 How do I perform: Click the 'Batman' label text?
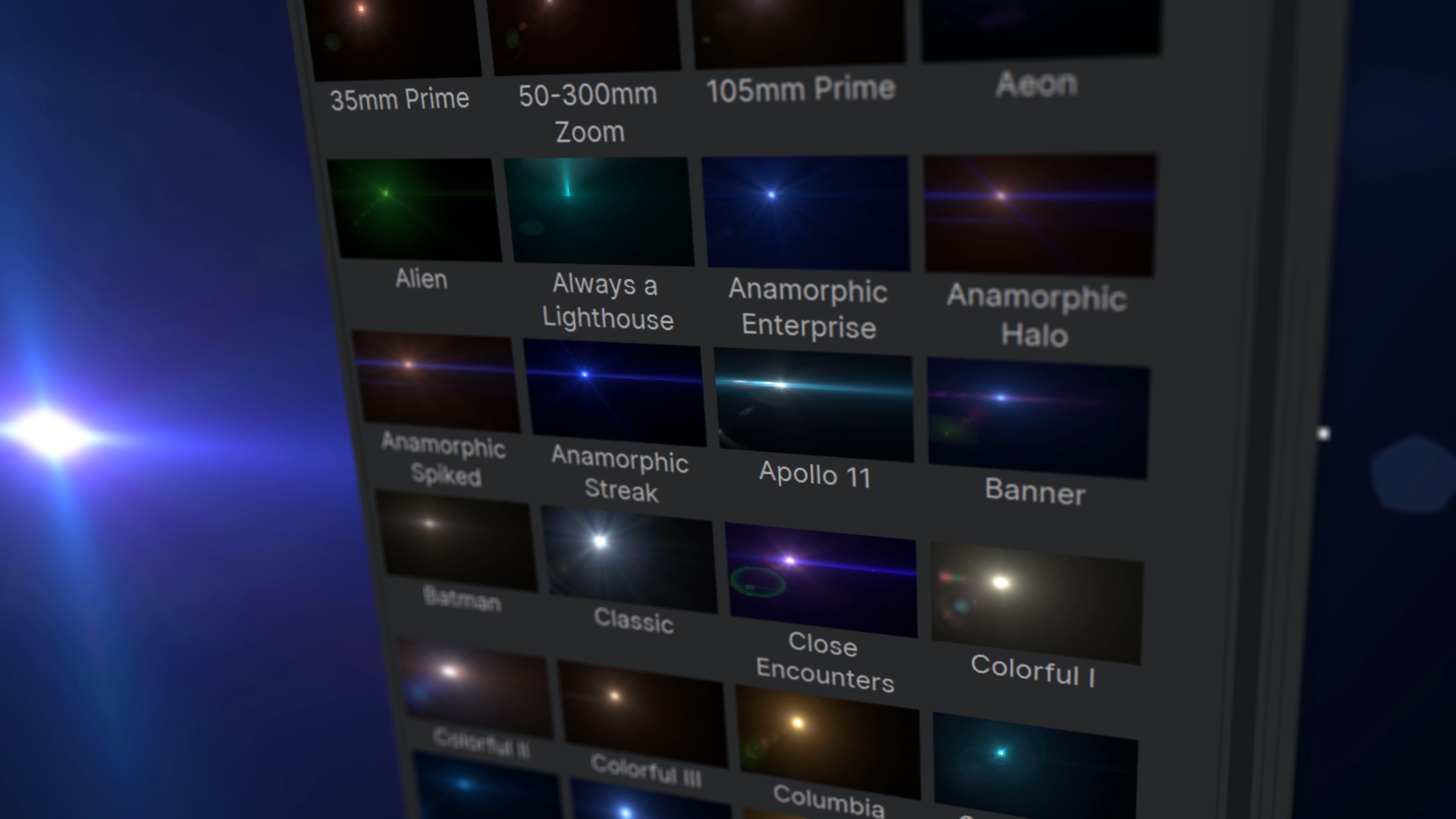click(463, 599)
